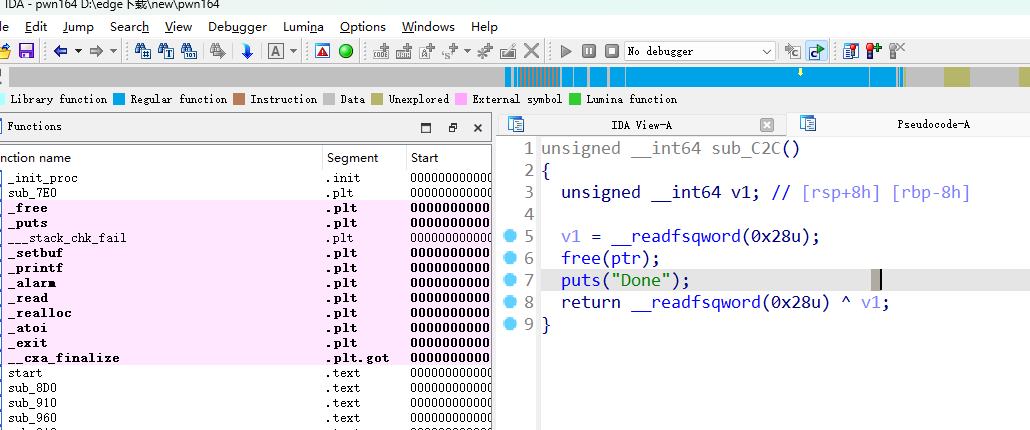Toggle the highlighted C with green arrow icon
The height and width of the screenshot is (430, 1030).
817,51
